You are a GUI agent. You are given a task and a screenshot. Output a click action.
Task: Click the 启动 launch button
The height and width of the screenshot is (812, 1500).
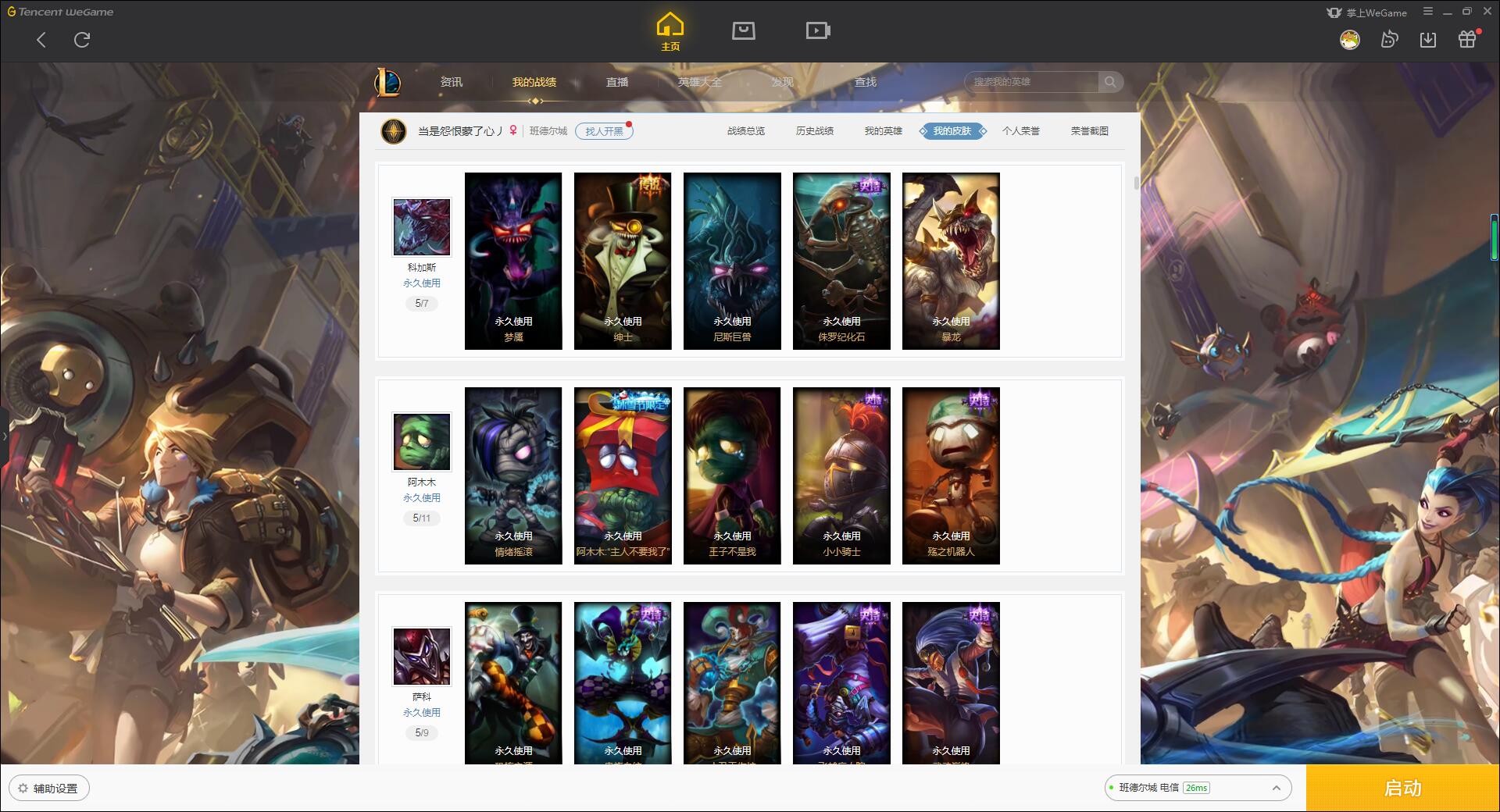pos(1403,789)
